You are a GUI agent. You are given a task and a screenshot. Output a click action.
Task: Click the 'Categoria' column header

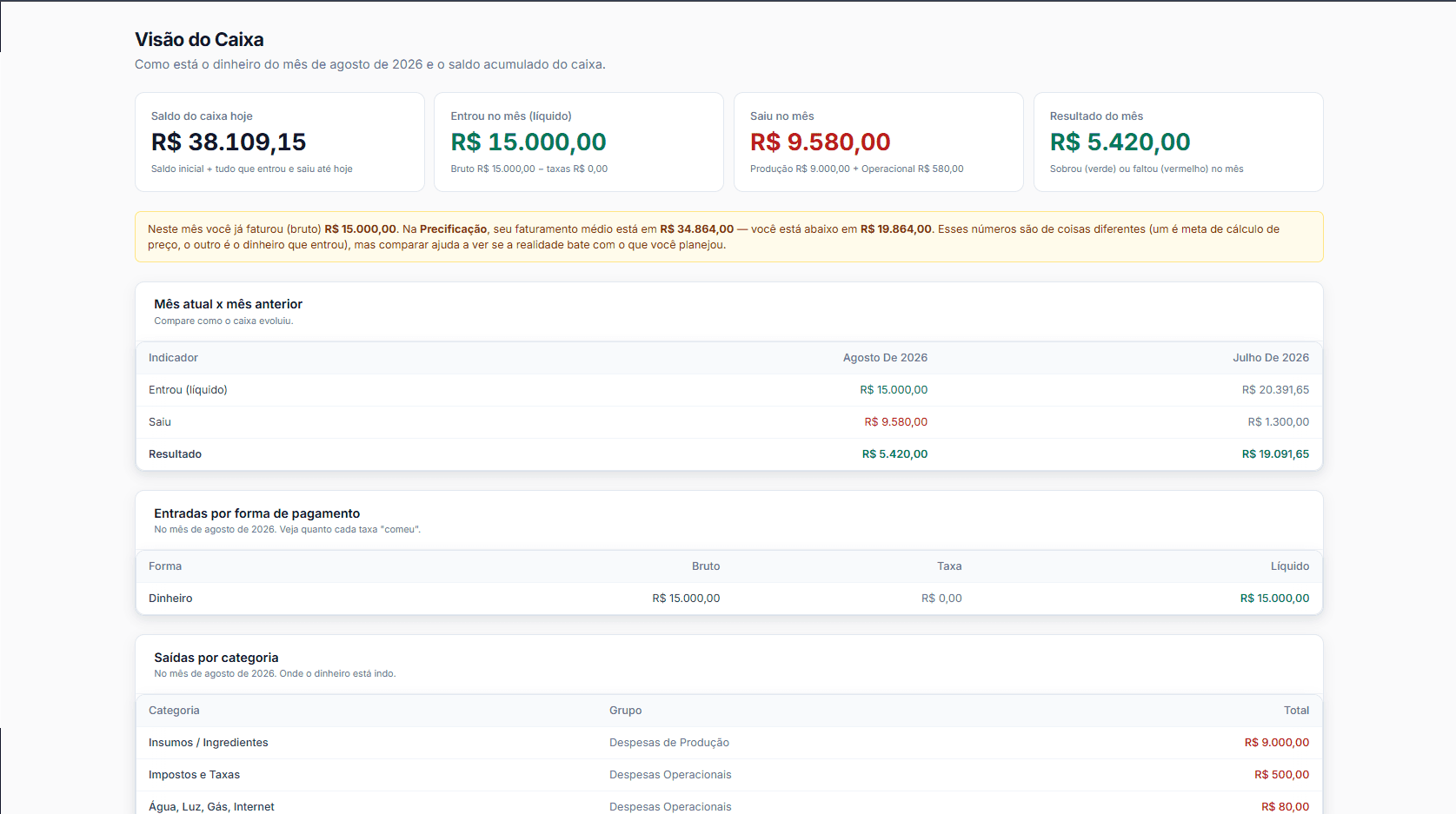tap(174, 711)
